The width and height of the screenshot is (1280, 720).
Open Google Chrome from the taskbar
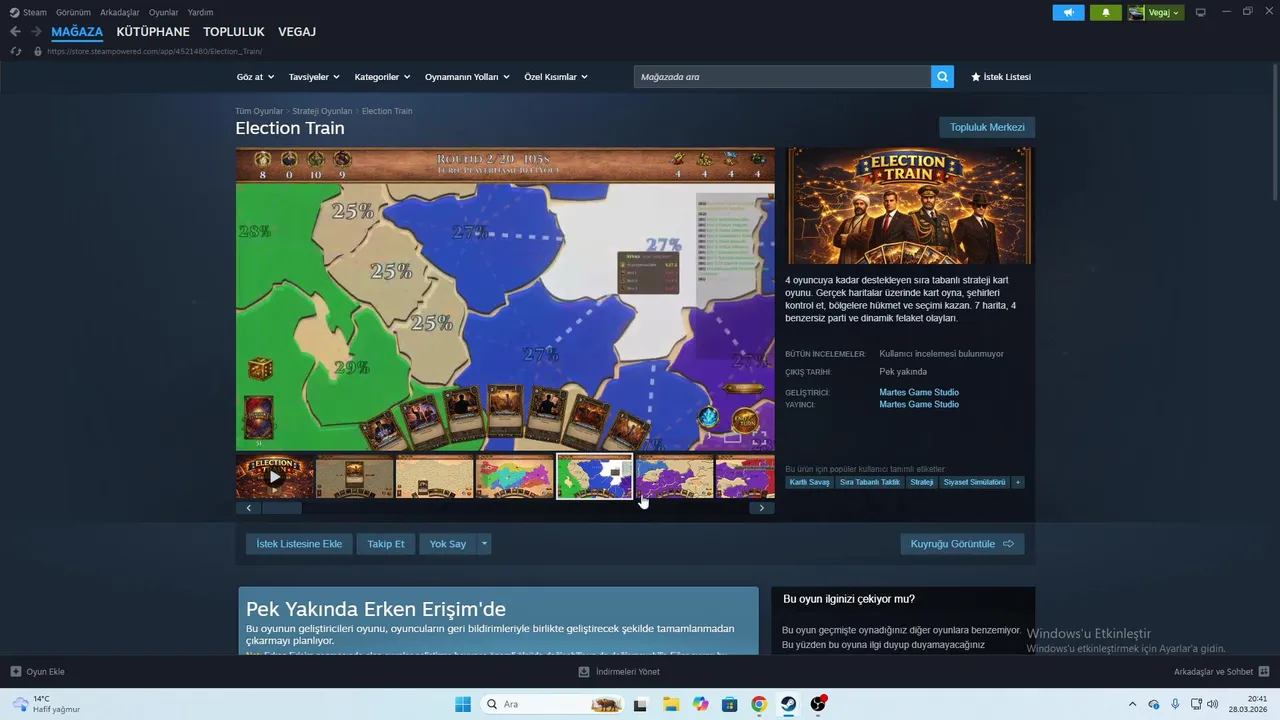[x=759, y=704]
